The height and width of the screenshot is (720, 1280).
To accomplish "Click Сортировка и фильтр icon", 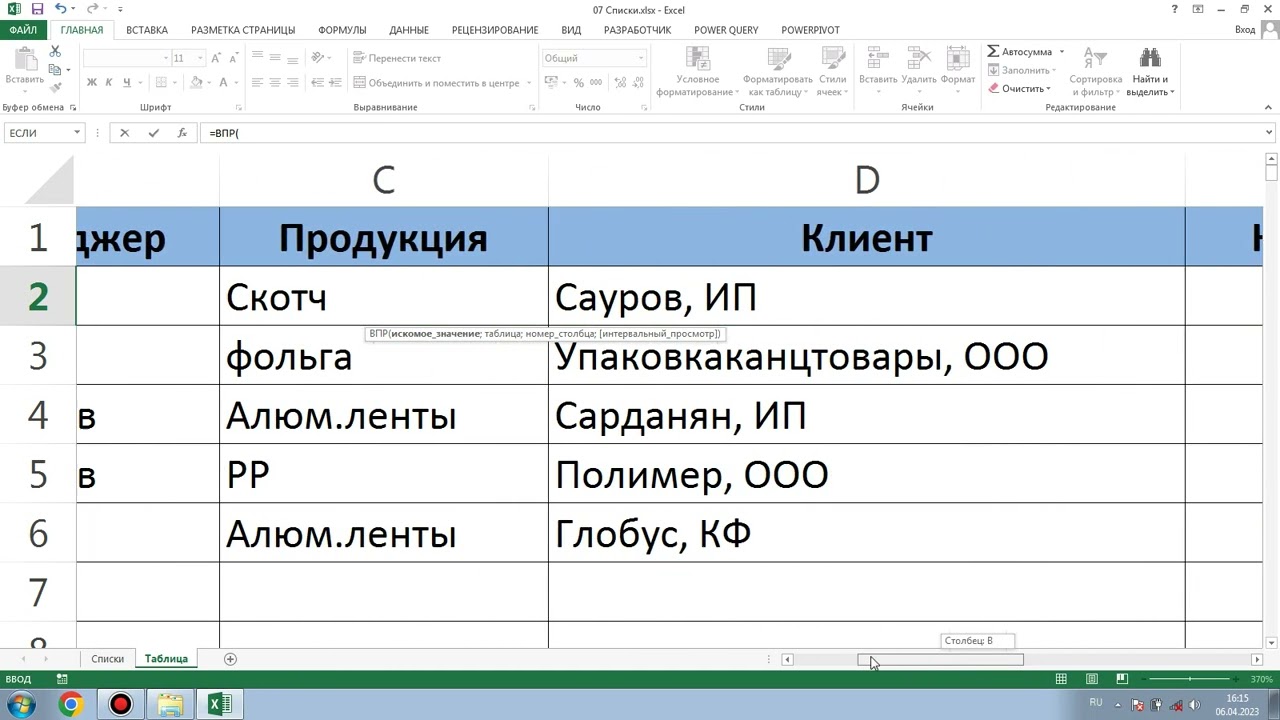I will [x=1096, y=59].
